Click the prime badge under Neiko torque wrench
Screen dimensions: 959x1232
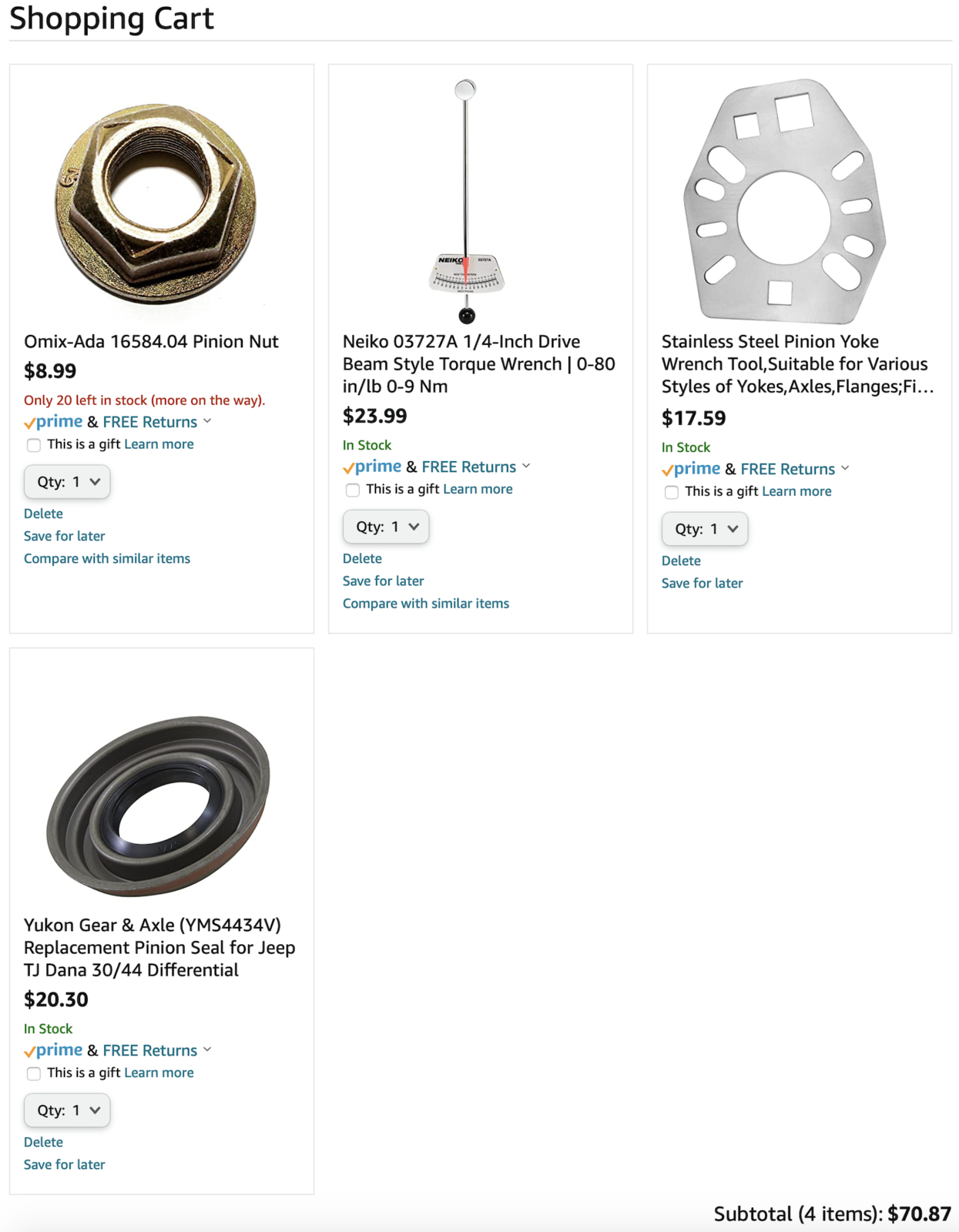(373, 467)
